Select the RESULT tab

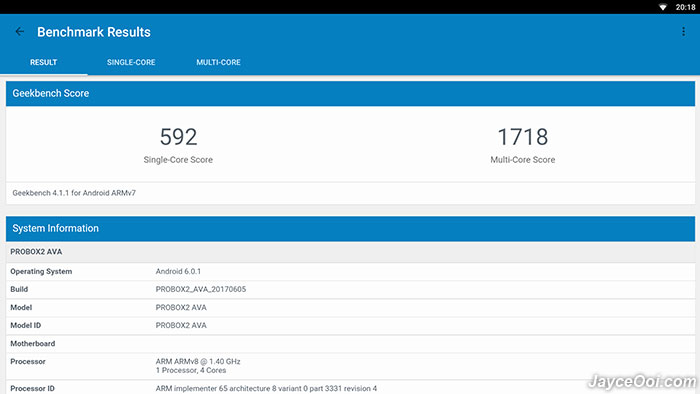click(x=43, y=62)
